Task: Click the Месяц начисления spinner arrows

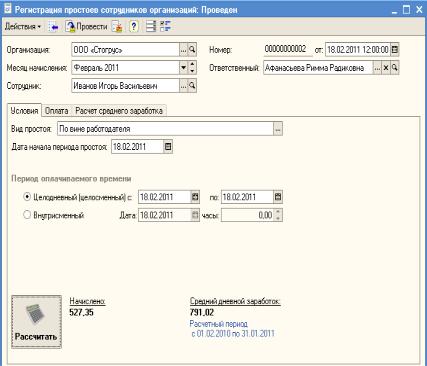Action: tap(192, 68)
